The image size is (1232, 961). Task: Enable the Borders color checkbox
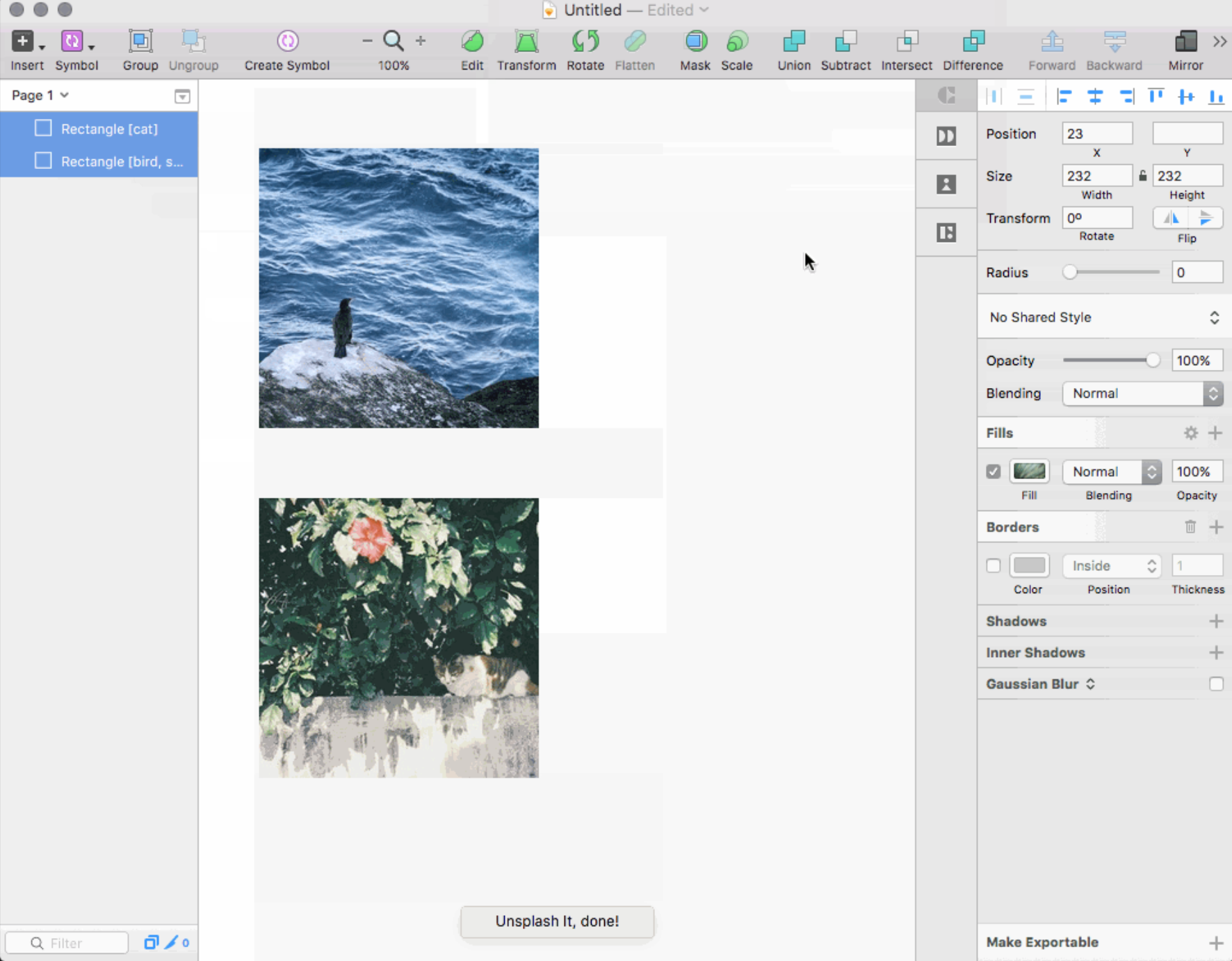click(x=994, y=565)
